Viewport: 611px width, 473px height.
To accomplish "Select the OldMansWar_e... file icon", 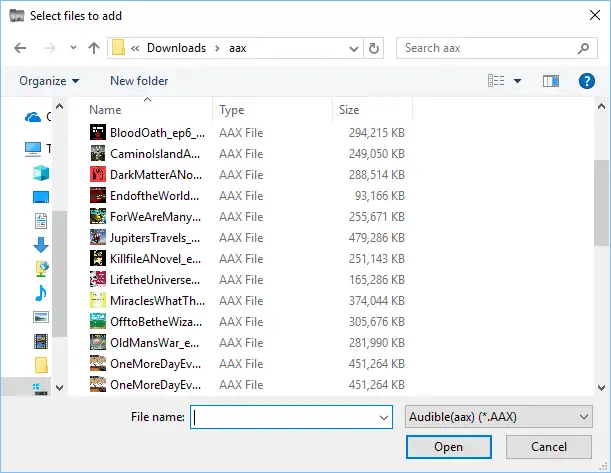I will (x=97, y=343).
